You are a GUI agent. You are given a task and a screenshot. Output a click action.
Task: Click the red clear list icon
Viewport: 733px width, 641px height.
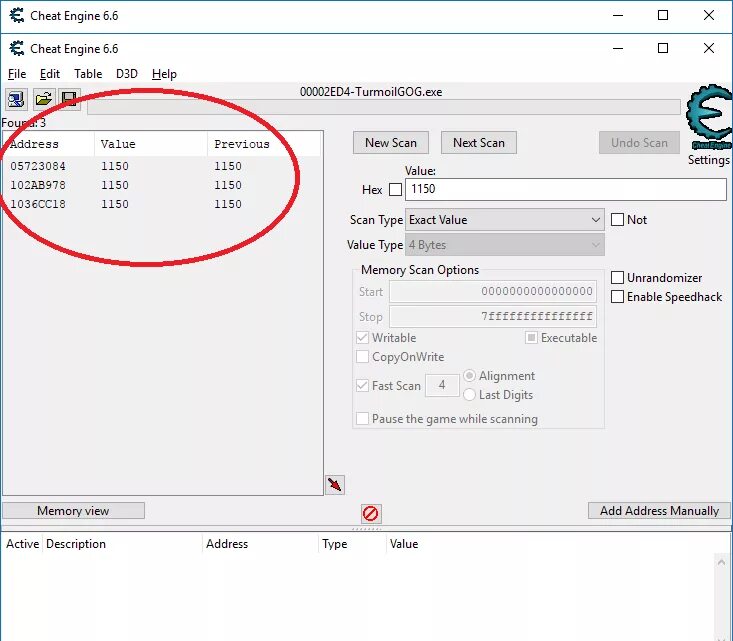[x=371, y=513]
